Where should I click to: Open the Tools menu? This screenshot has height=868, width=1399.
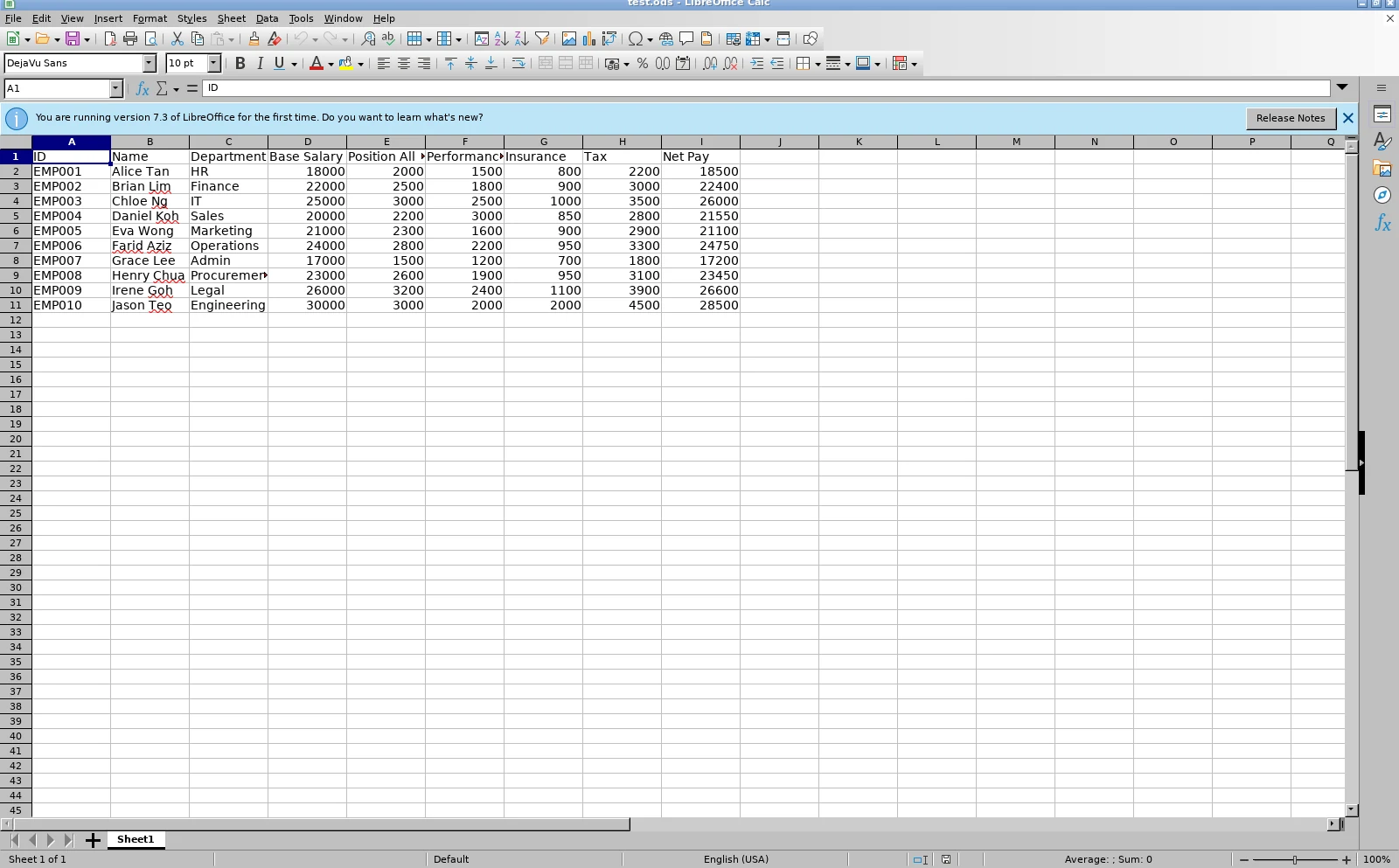301,18
